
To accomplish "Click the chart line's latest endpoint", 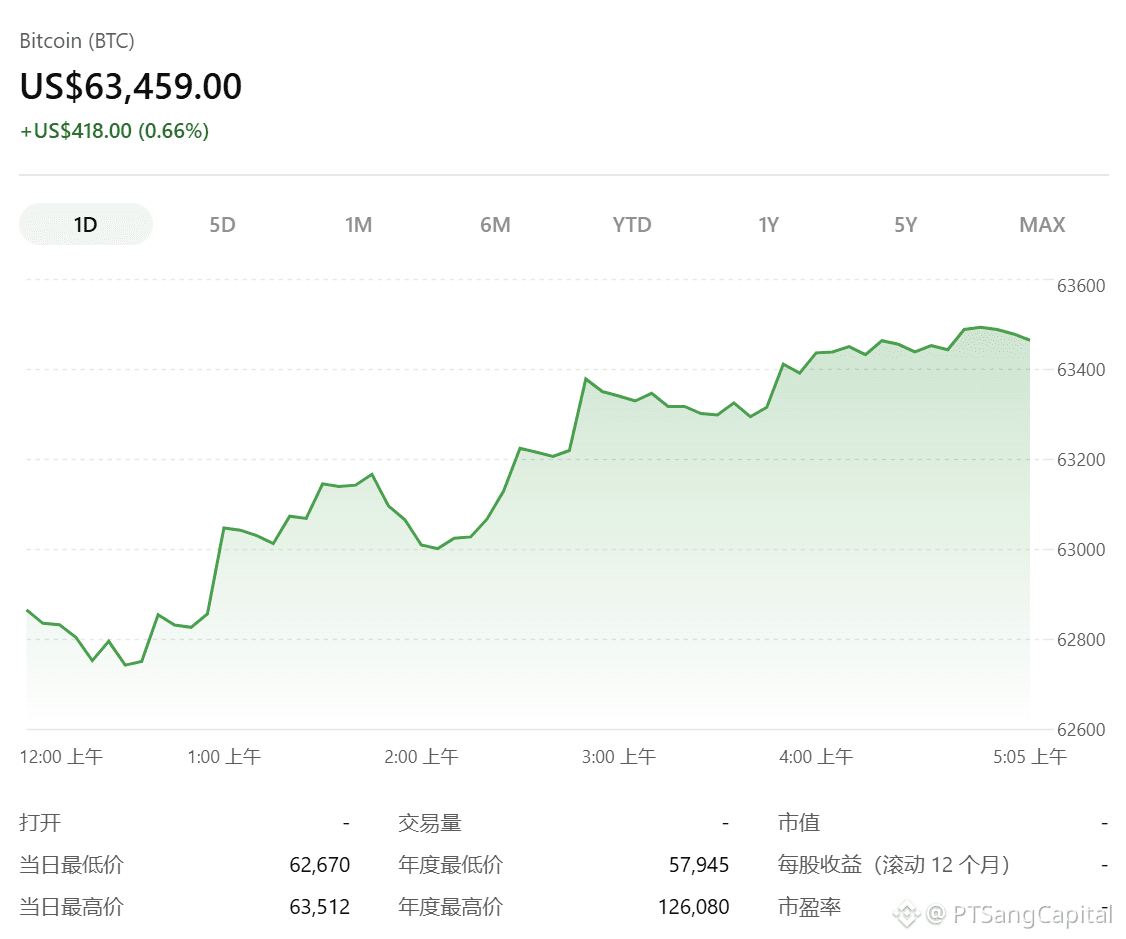I will pyautogui.click(x=1029, y=340).
